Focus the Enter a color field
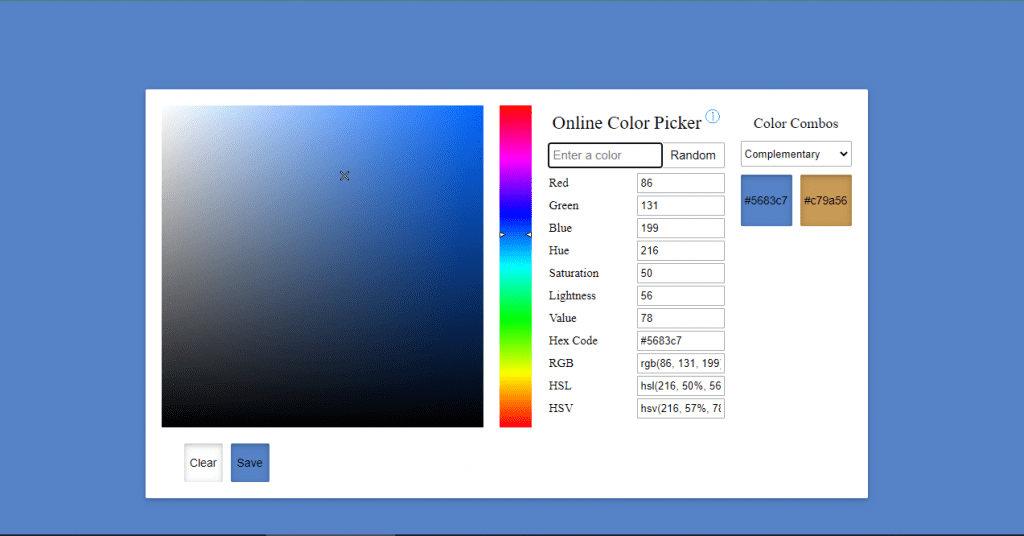 (x=605, y=155)
